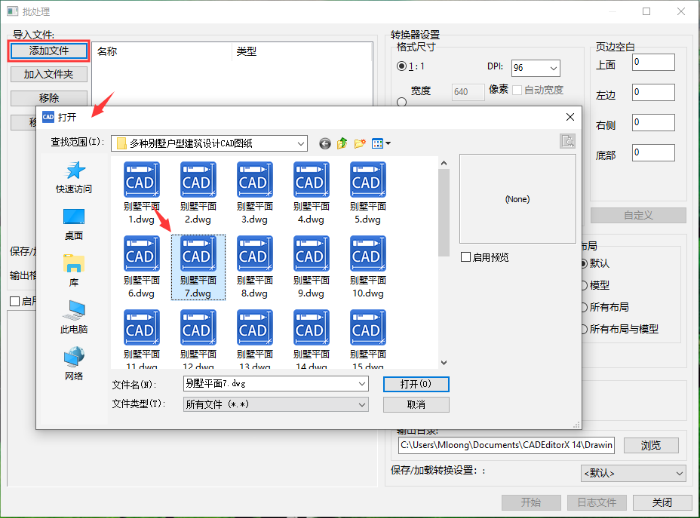Screen dimensions: 700x518
Task: Click 添加文件 add file button
Action: 49,51
